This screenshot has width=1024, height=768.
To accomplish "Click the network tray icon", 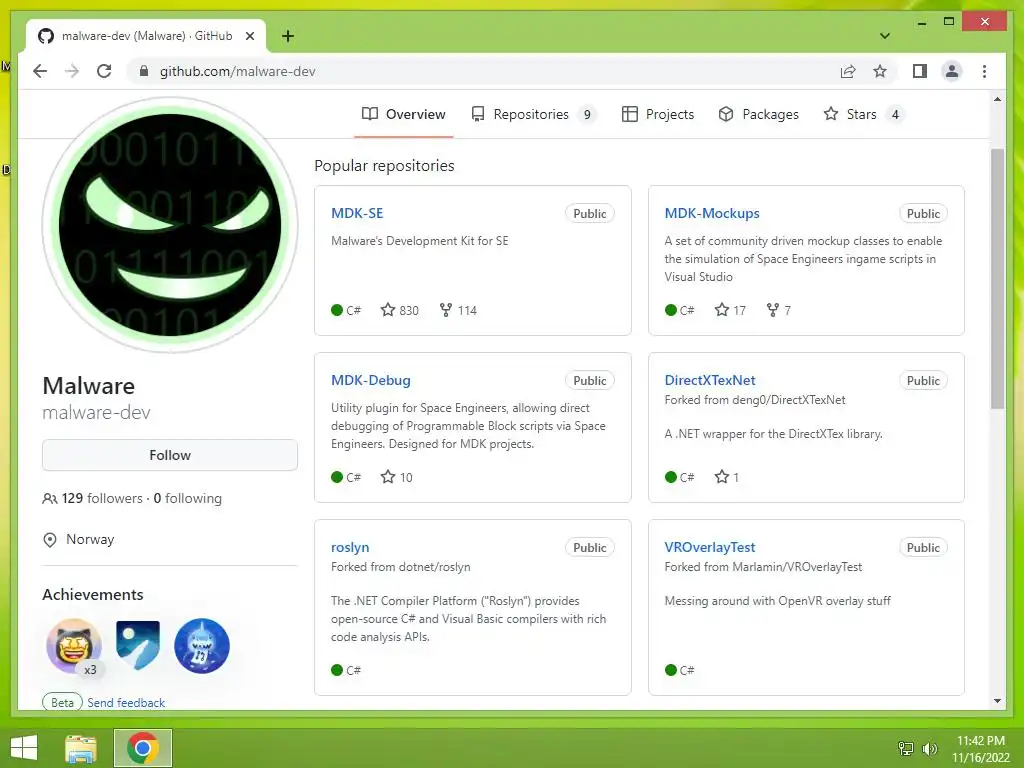I will pos(906,748).
